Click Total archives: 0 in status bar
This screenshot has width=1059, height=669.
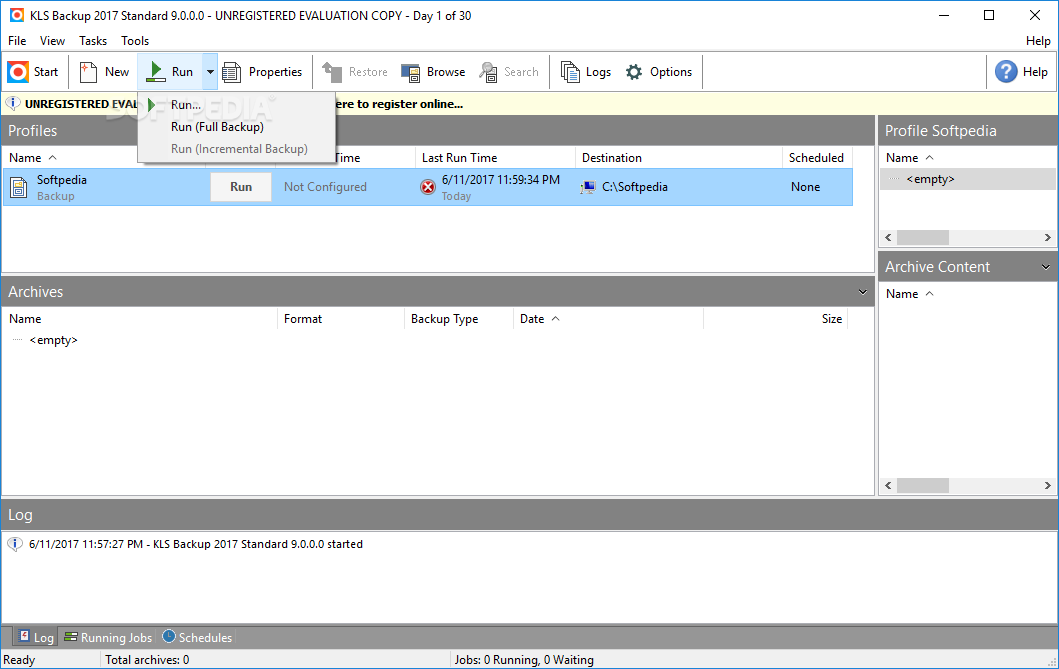pyautogui.click(x=147, y=660)
